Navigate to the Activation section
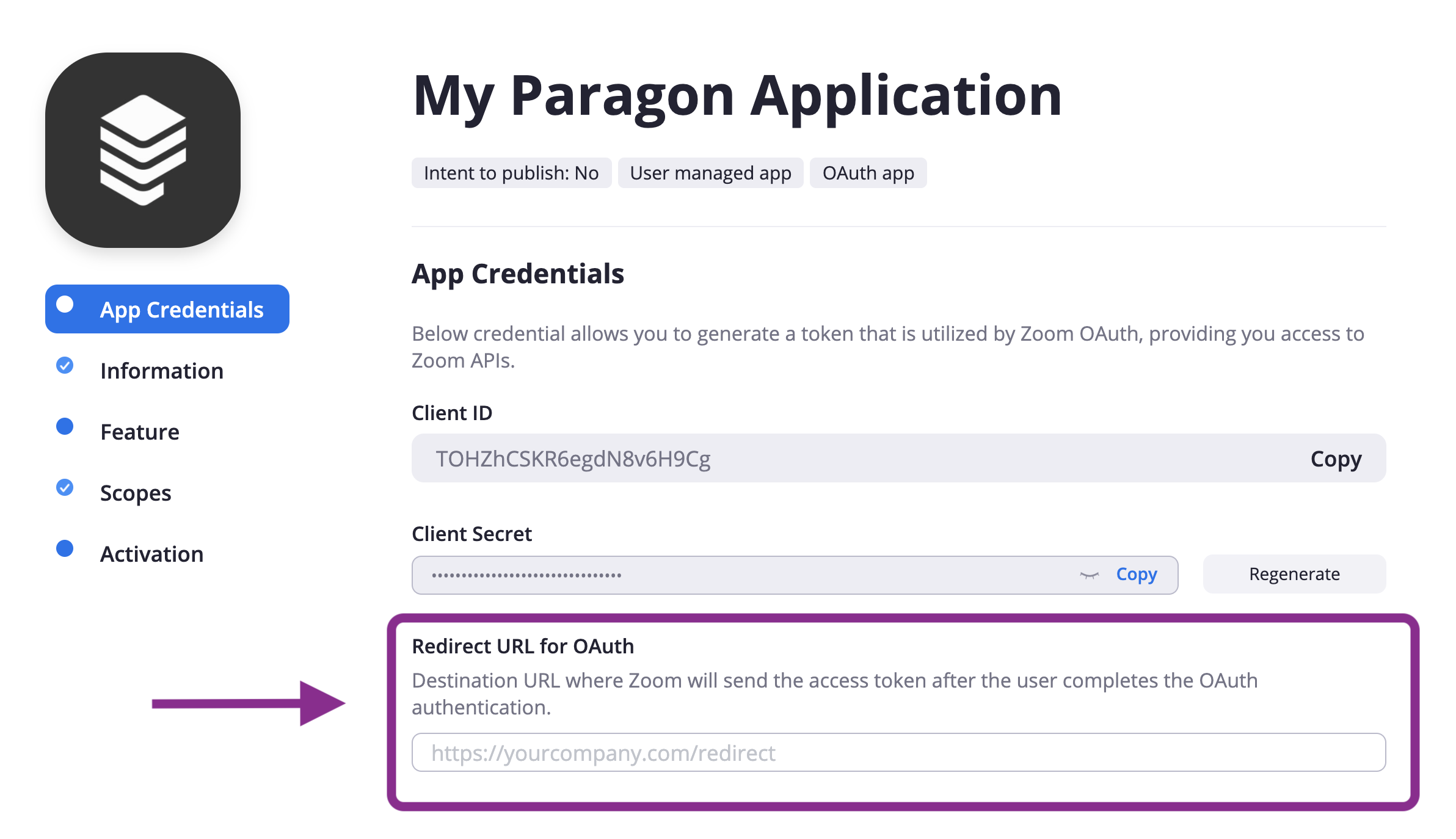Image resolution: width=1456 pixels, height=839 pixels. click(152, 554)
